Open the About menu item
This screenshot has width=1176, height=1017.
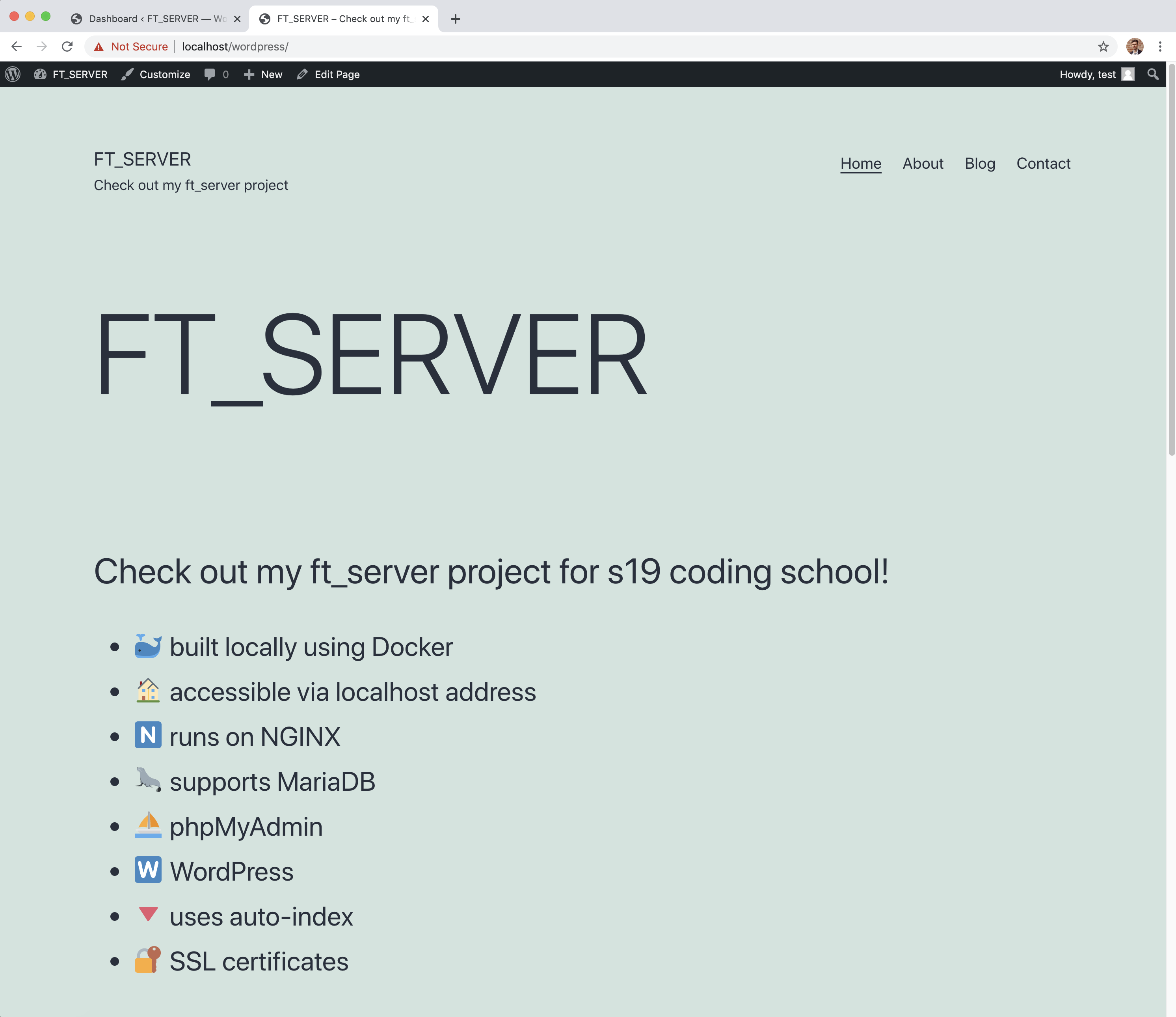coord(922,164)
